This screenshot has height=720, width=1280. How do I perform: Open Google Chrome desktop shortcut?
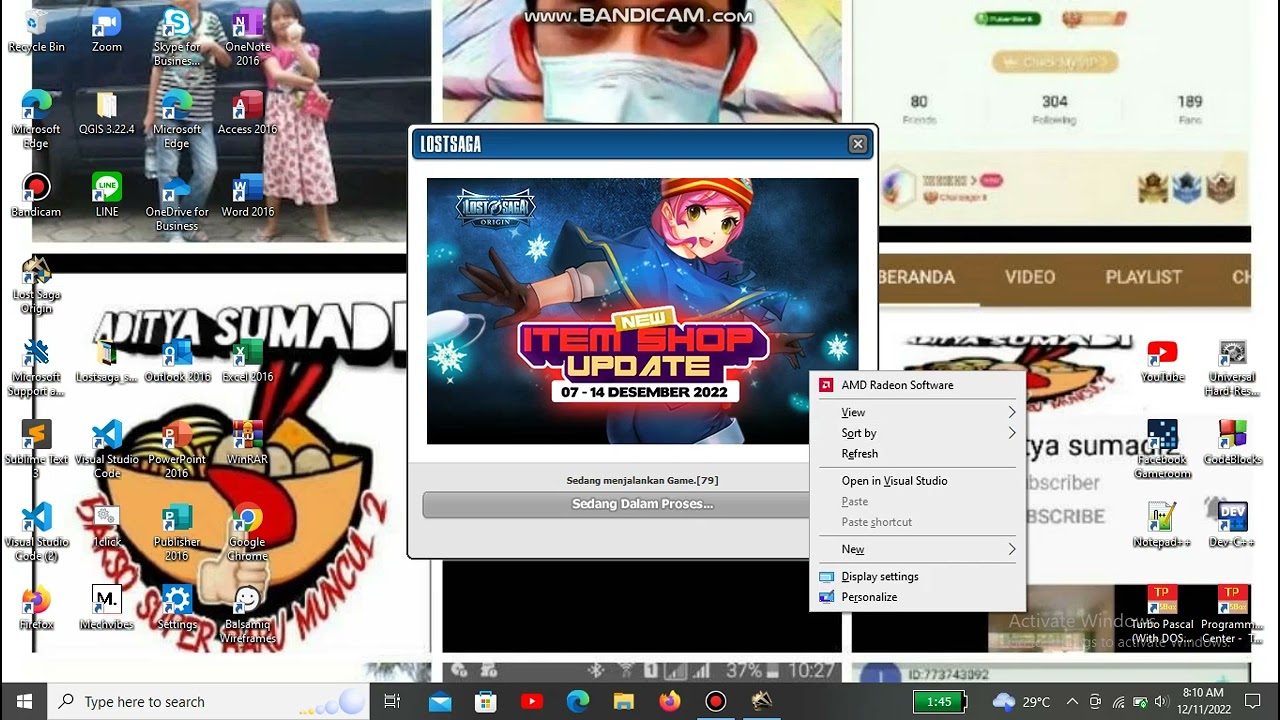point(247,532)
